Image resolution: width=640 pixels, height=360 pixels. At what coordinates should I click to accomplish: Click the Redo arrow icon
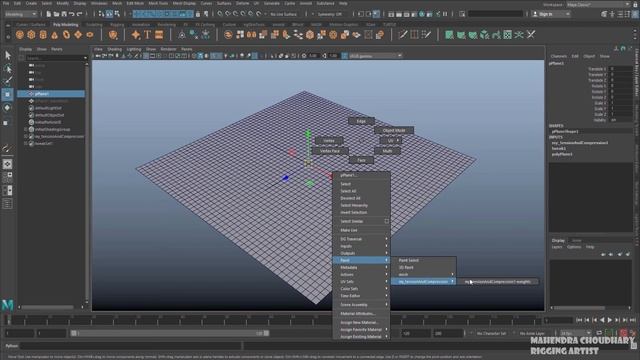(x=80, y=14)
